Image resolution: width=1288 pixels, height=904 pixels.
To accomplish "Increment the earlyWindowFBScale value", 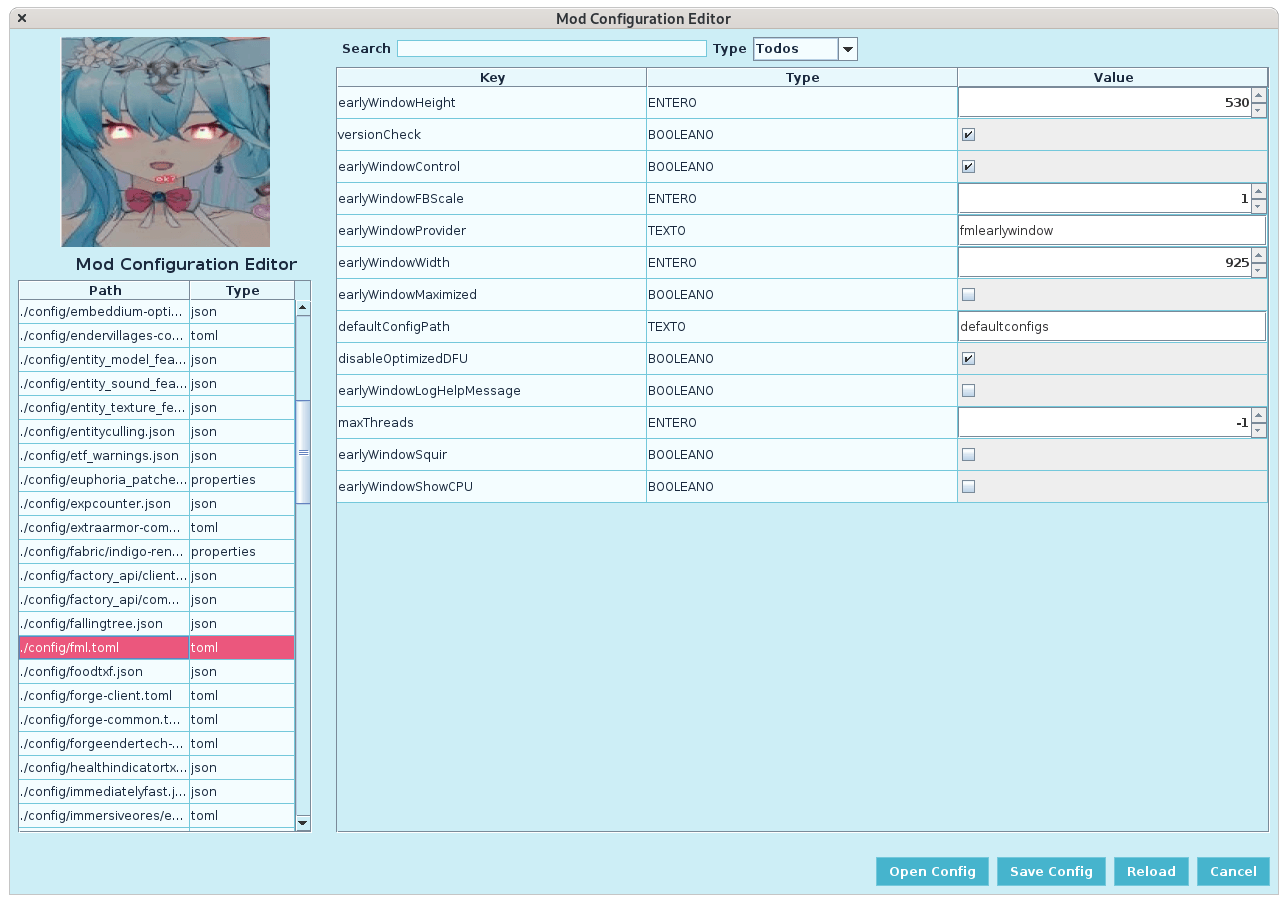I will [1259, 191].
